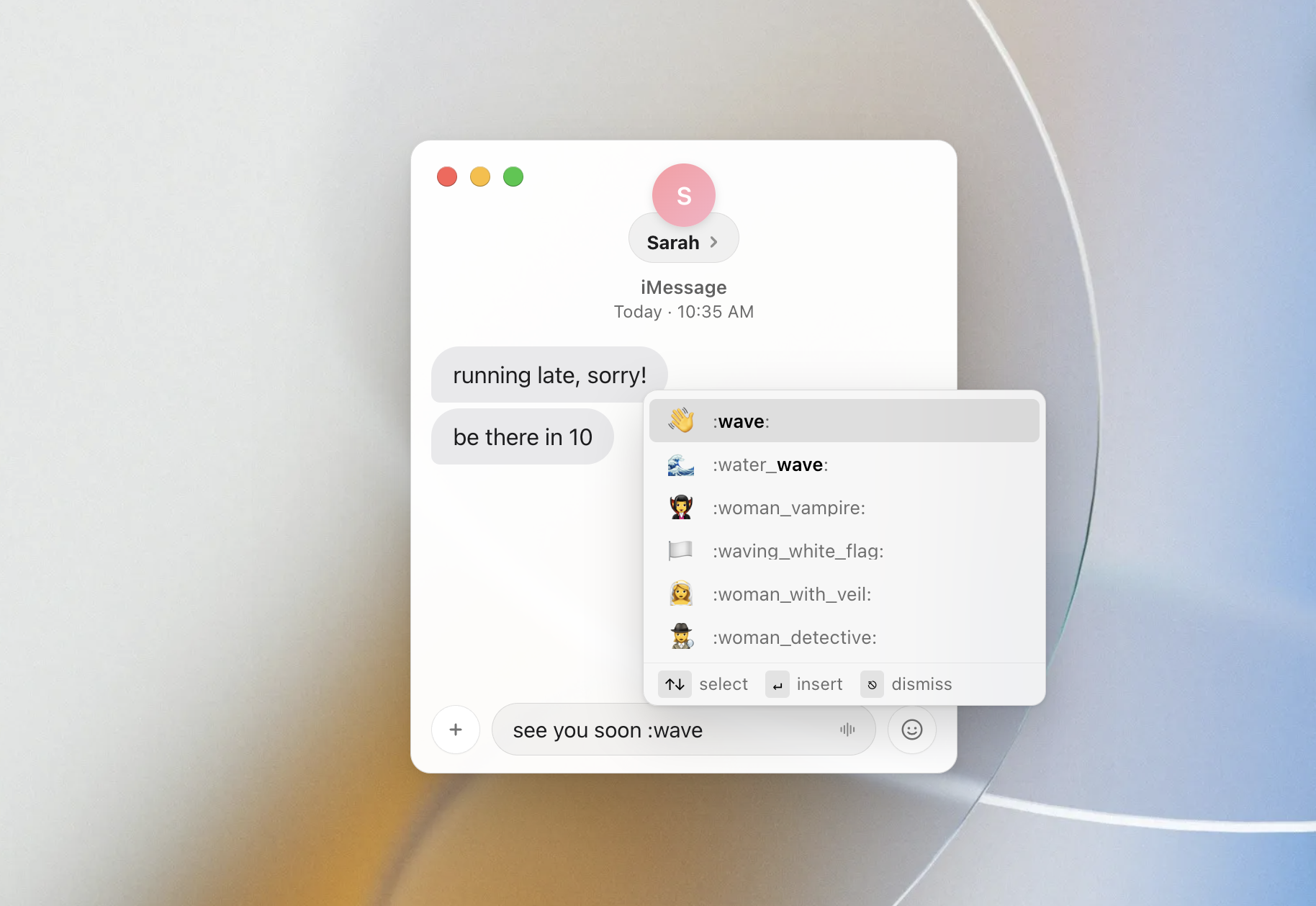
Task: Open the plus attachments button
Action: click(456, 730)
